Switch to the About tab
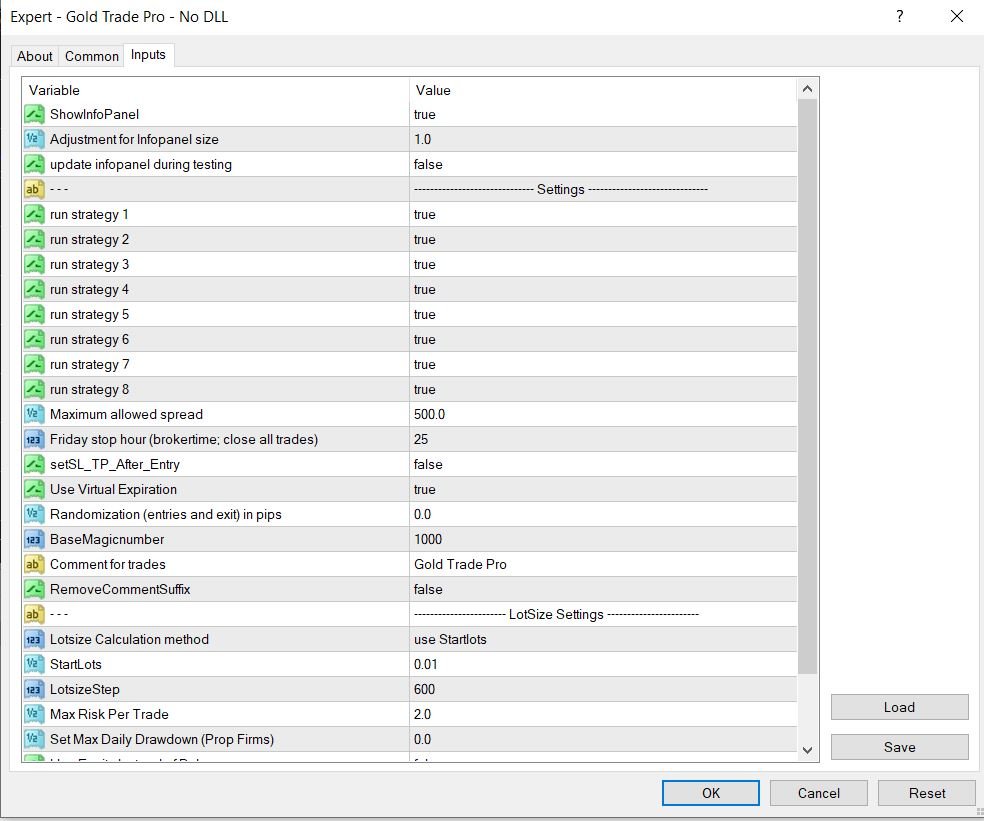The width and height of the screenshot is (984, 821). [35, 56]
